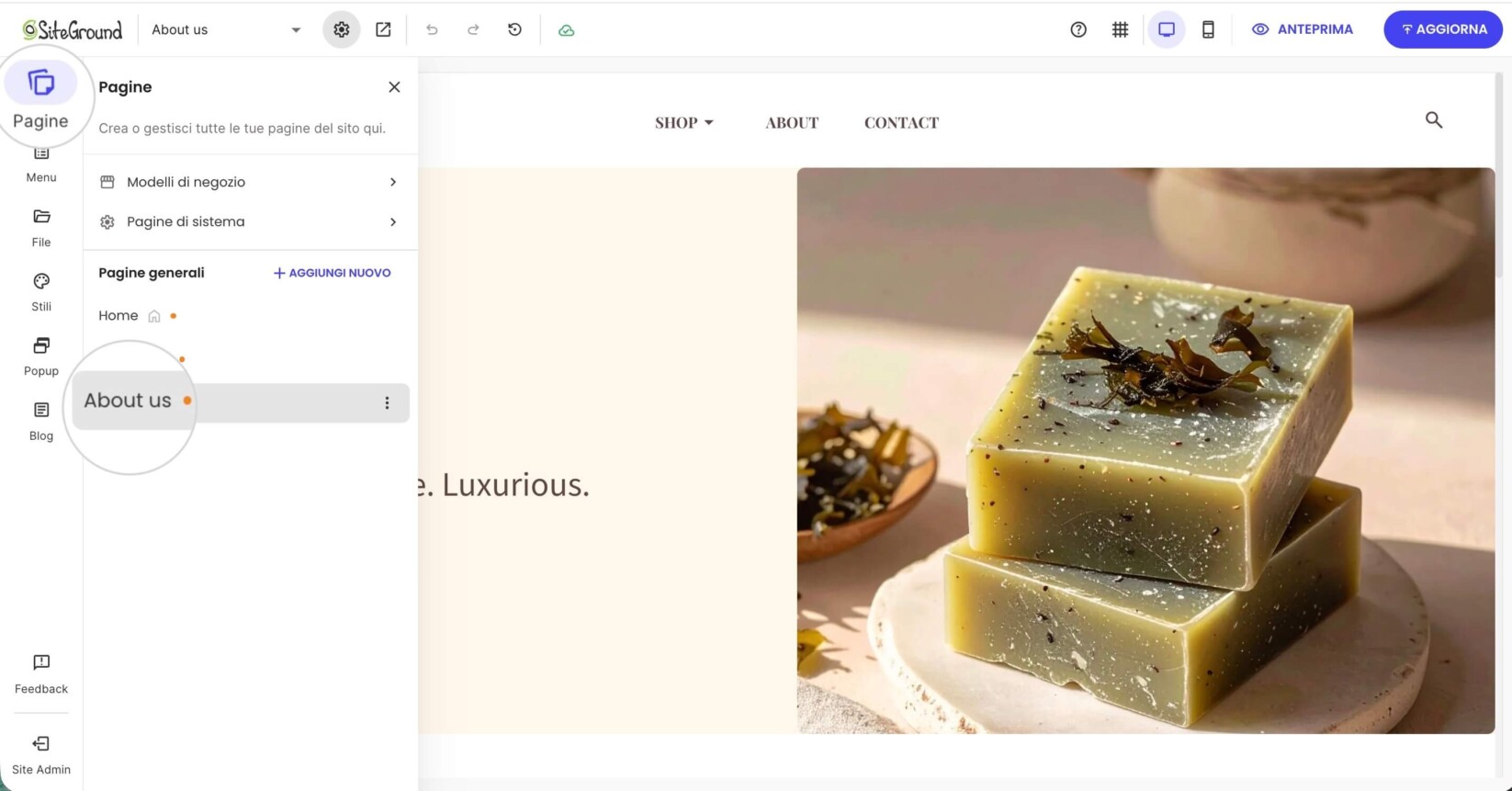The height and width of the screenshot is (791, 1512).
Task: Select the Home page in list
Action: 118,315
